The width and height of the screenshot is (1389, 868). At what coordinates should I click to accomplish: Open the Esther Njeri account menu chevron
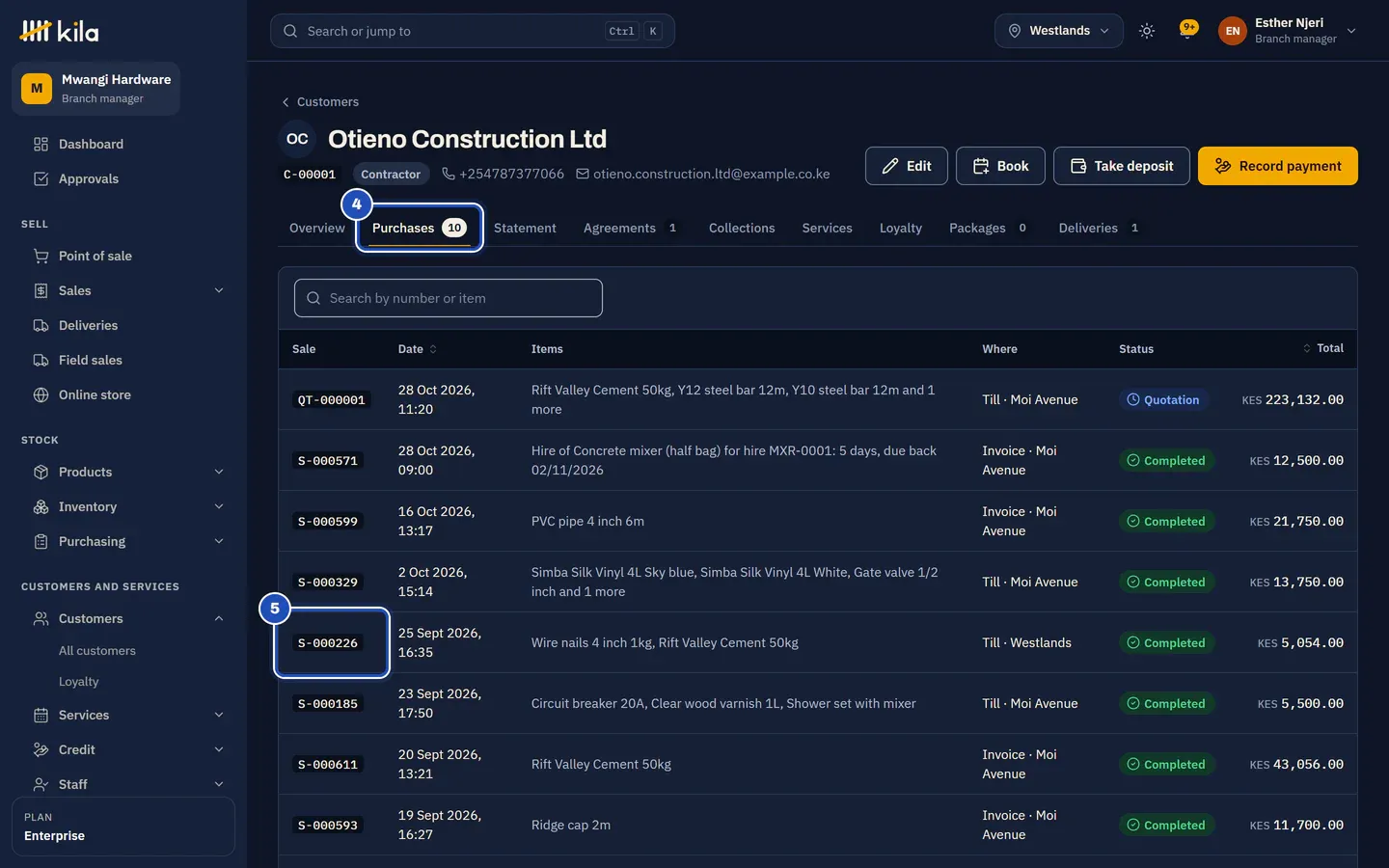tap(1351, 31)
